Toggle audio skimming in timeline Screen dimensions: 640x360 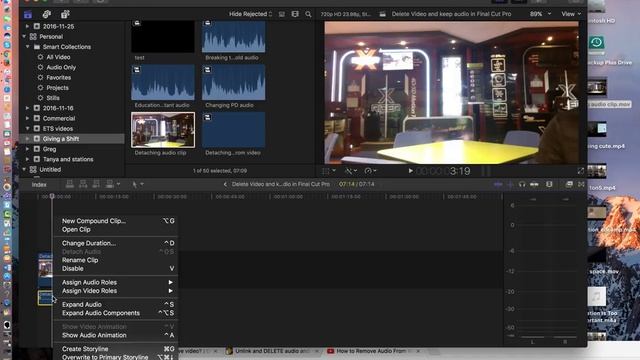[510, 184]
